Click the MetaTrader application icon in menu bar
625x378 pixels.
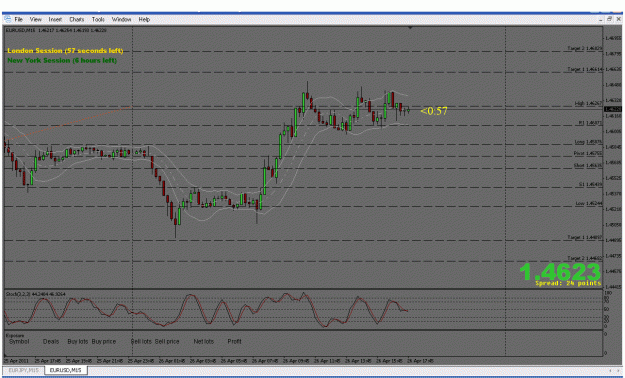click(7, 19)
